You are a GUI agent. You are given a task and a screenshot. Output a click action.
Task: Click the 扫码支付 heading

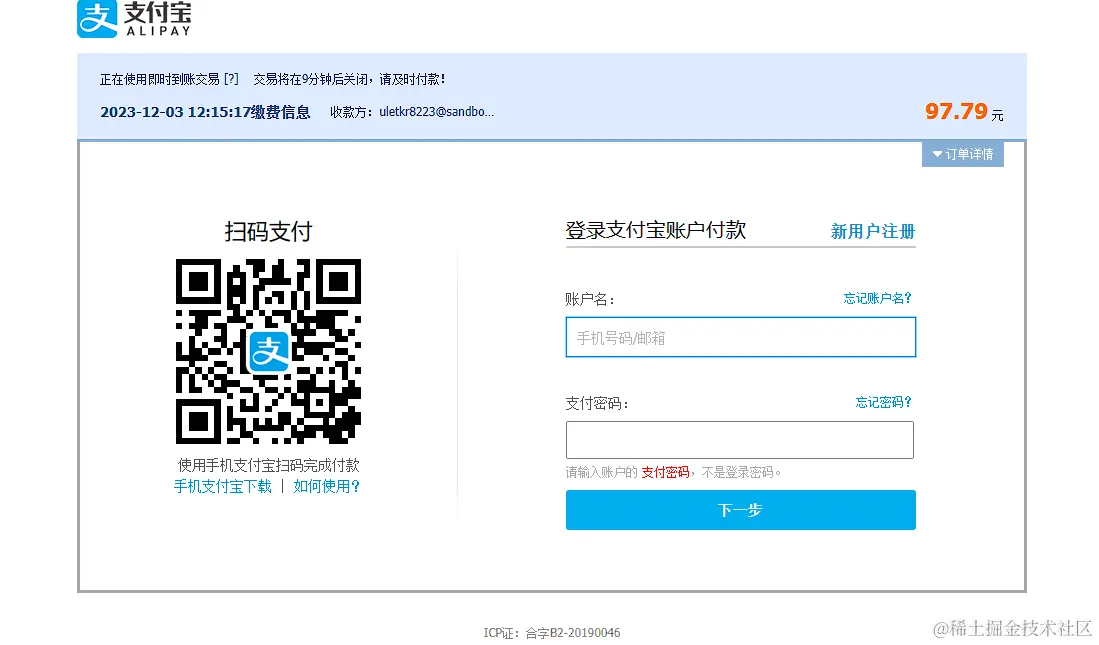pyautogui.click(x=268, y=231)
